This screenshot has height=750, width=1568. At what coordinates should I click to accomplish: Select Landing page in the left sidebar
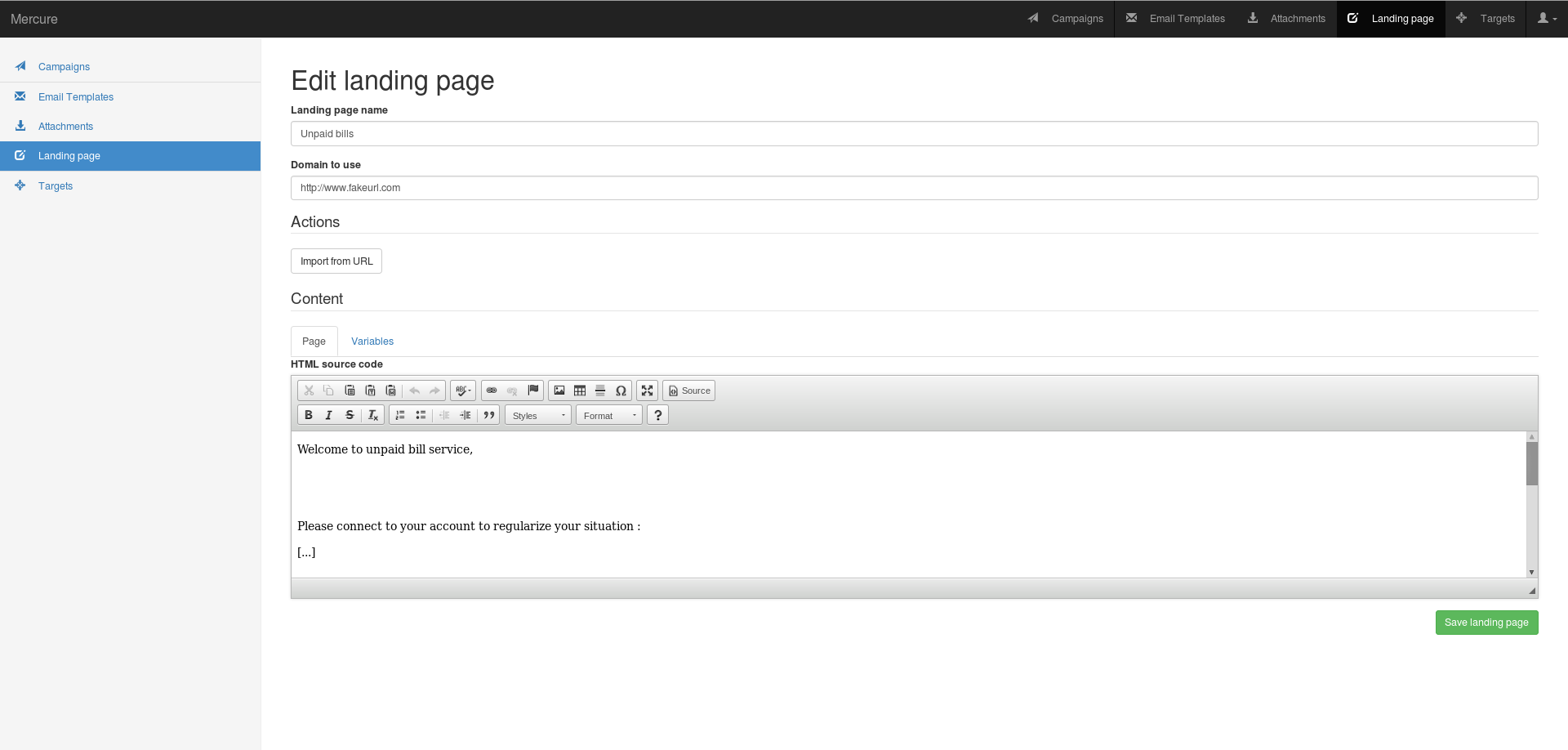coord(130,156)
